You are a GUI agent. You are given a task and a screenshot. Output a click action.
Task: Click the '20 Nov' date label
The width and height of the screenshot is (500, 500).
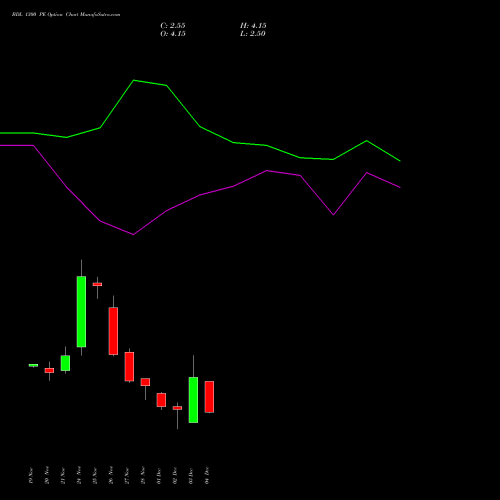pos(47,475)
